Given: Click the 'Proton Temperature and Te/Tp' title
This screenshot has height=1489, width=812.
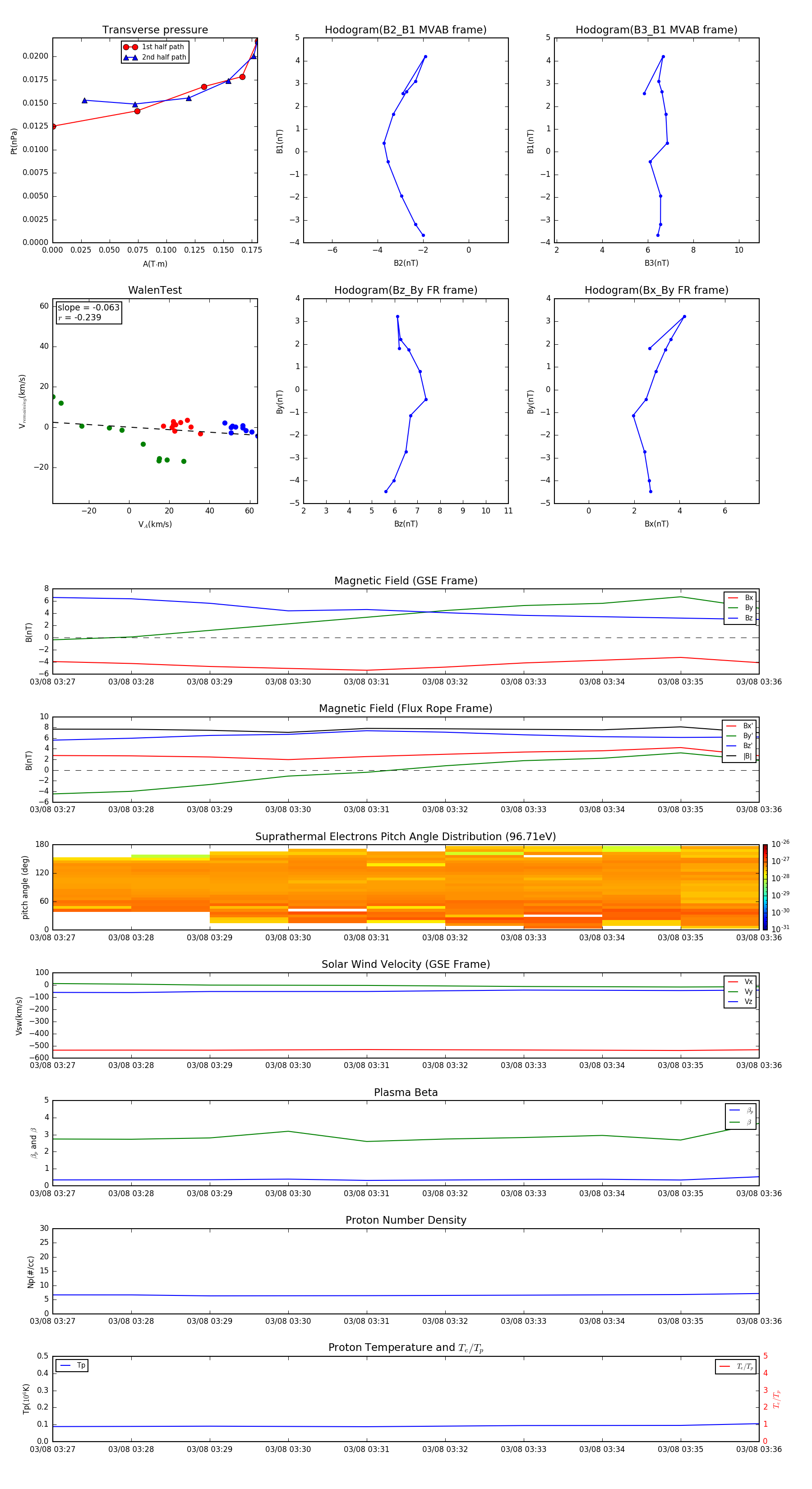Looking at the screenshot, I should [x=406, y=1348].
